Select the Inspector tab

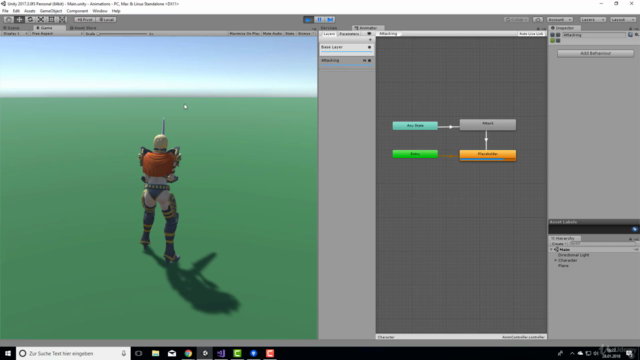pos(563,28)
